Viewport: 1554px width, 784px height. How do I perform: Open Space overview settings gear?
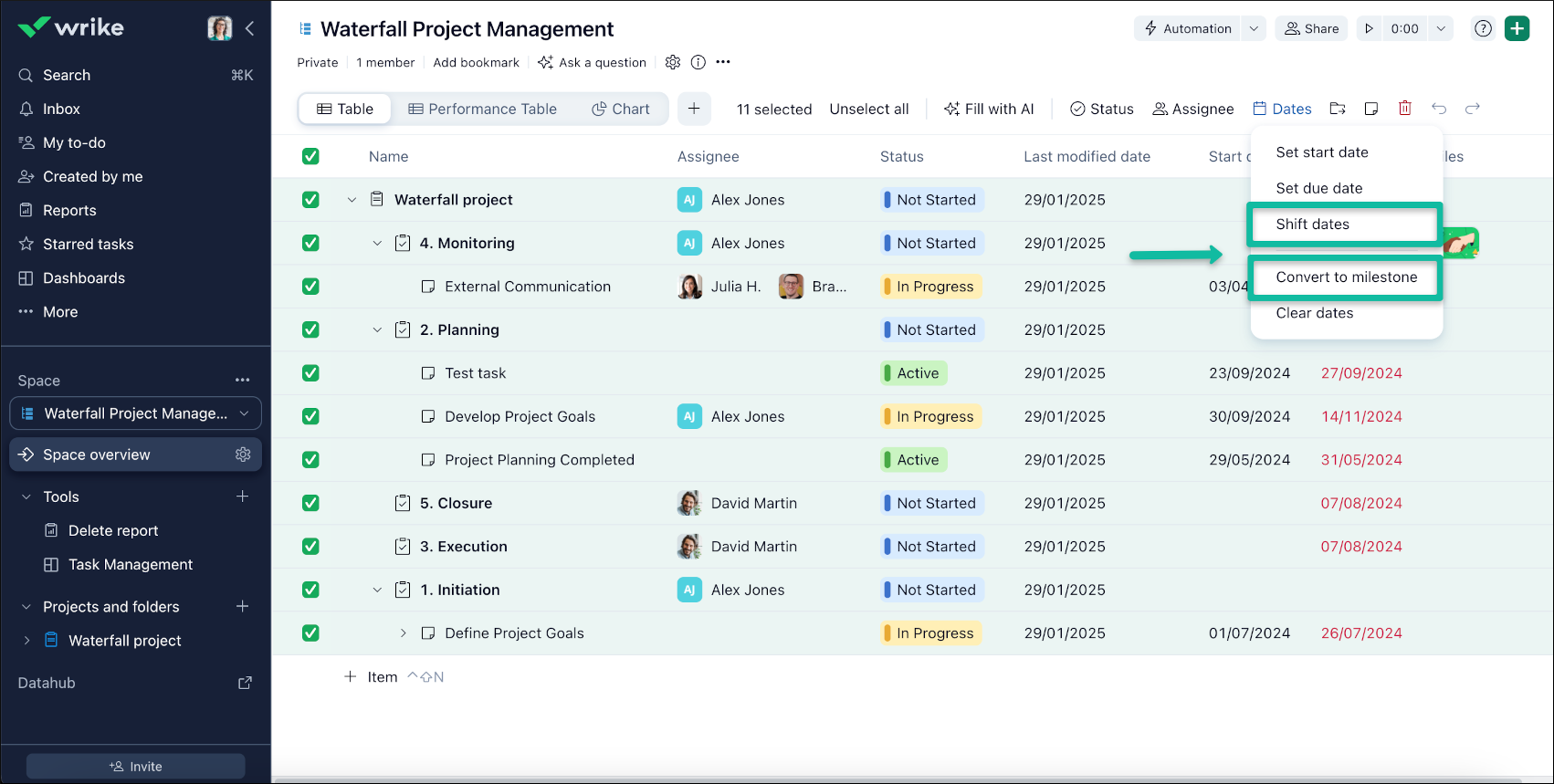(x=243, y=455)
